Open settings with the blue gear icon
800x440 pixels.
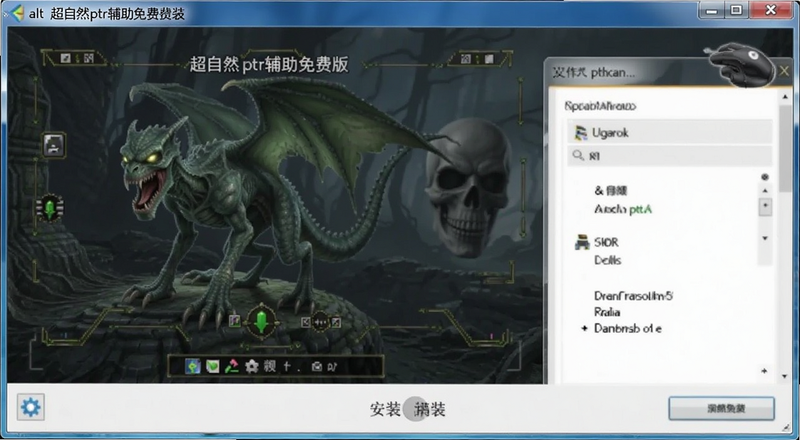click(31, 407)
